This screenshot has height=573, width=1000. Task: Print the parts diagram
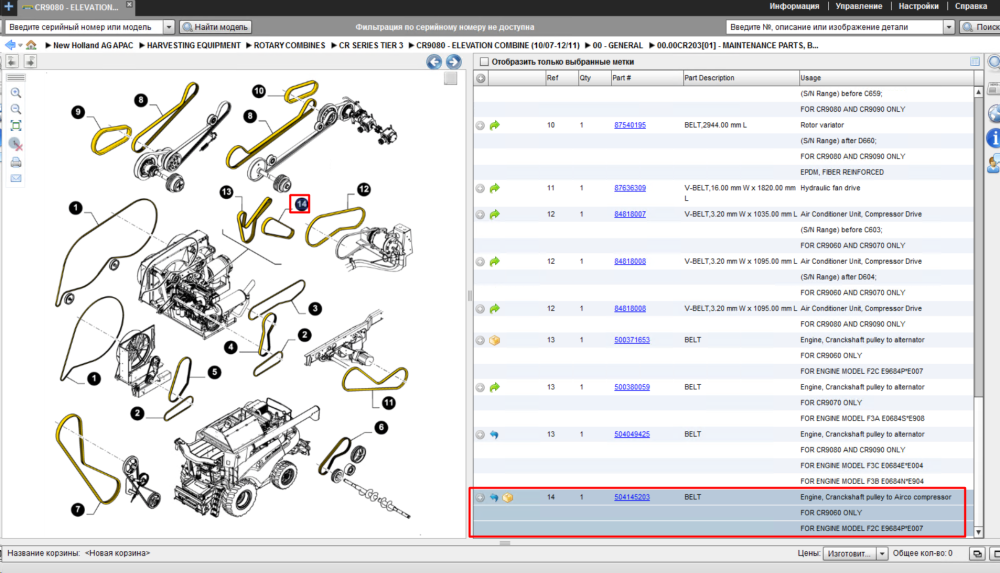click(16, 162)
